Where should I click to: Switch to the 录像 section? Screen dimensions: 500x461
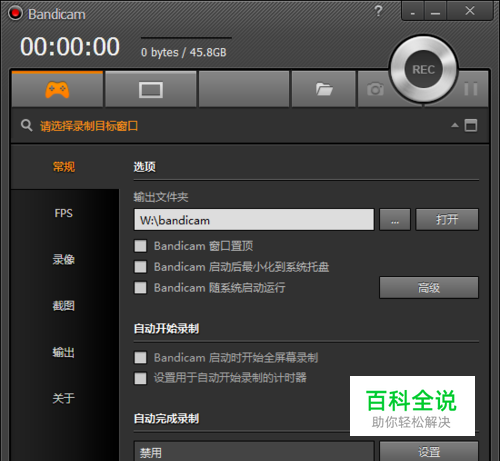click(x=64, y=259)
